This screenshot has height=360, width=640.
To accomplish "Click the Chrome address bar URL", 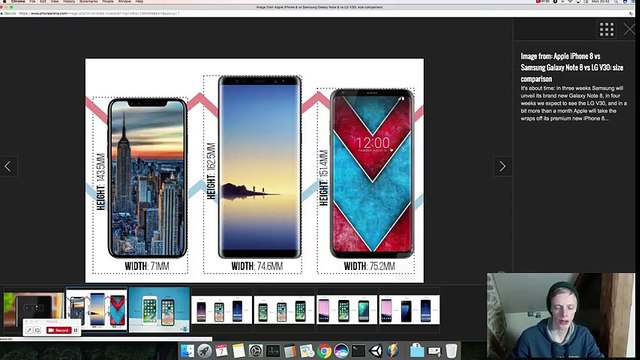I will point(99,13).
